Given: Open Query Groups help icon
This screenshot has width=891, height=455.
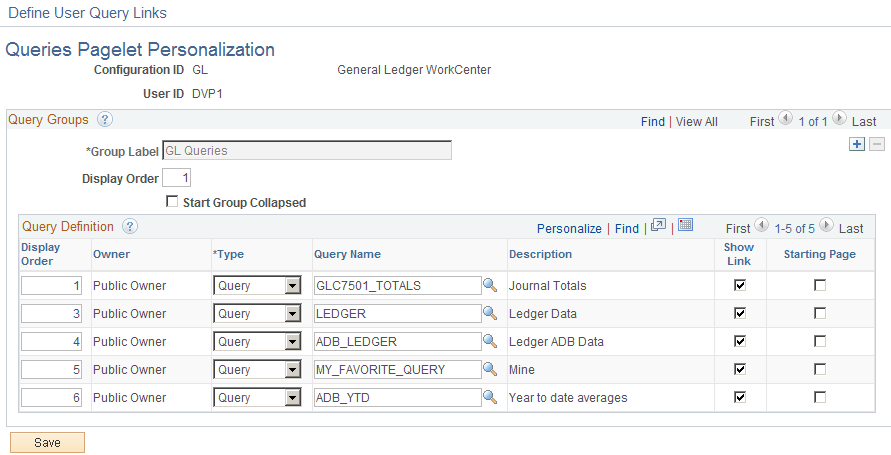Looking at the screenshot, I should pos(105,119).
